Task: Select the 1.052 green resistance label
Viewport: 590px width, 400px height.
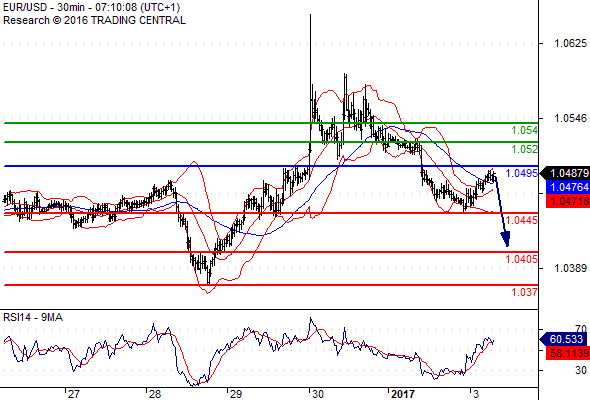Action: 524,149
